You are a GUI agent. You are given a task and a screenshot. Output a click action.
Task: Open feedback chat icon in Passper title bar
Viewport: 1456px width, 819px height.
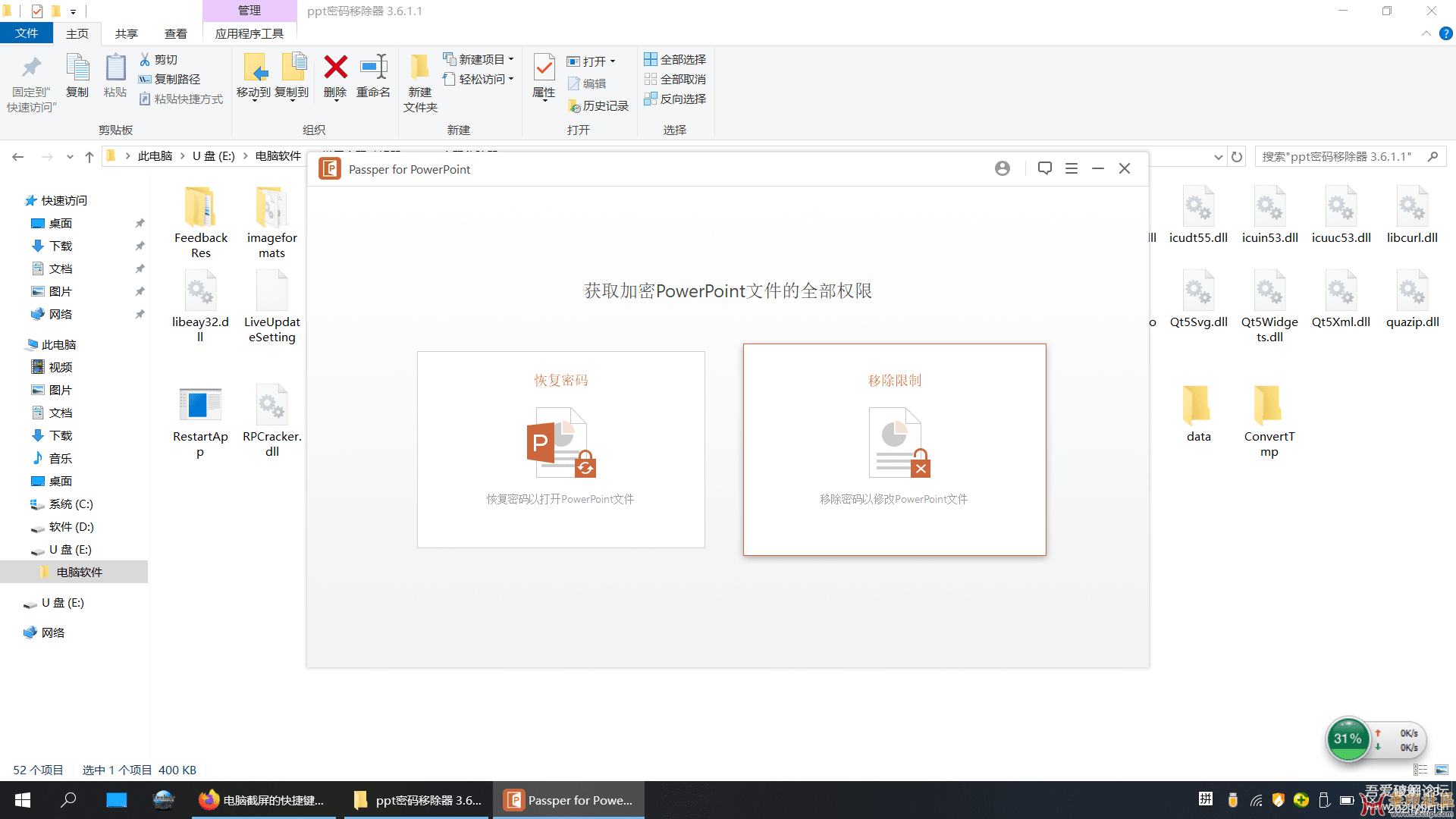coord(1045,168)
